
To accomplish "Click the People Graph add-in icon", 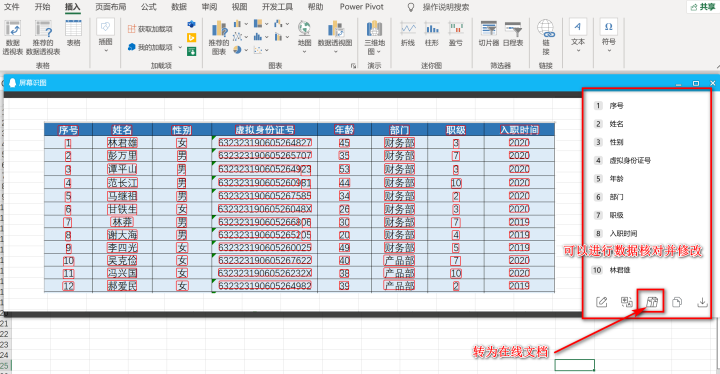I will click(x=191, y=51).
